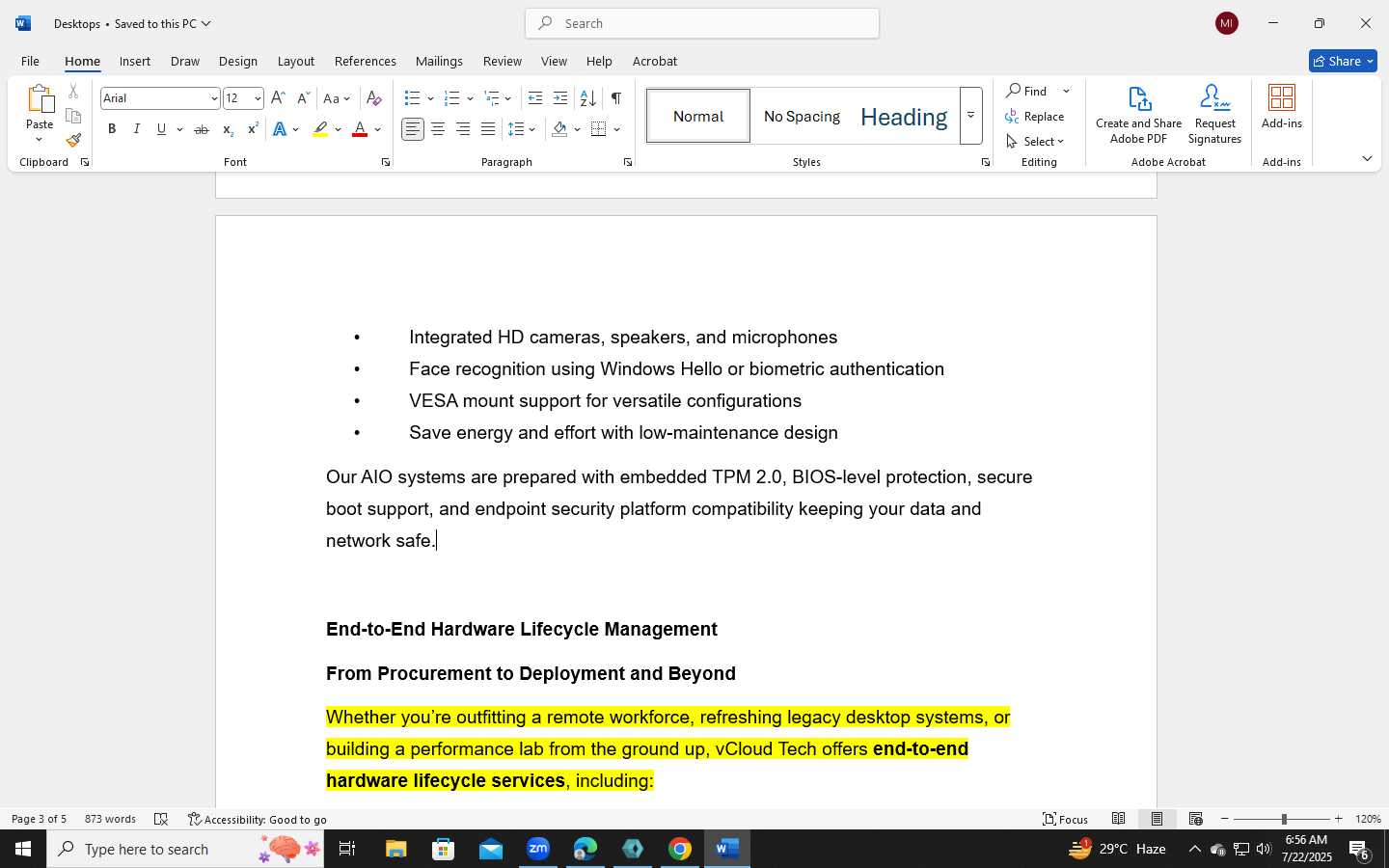Click the 873 words count
Image resolution: width=1389 pixels, height=868 pixels.
click(x=110, y=819)
